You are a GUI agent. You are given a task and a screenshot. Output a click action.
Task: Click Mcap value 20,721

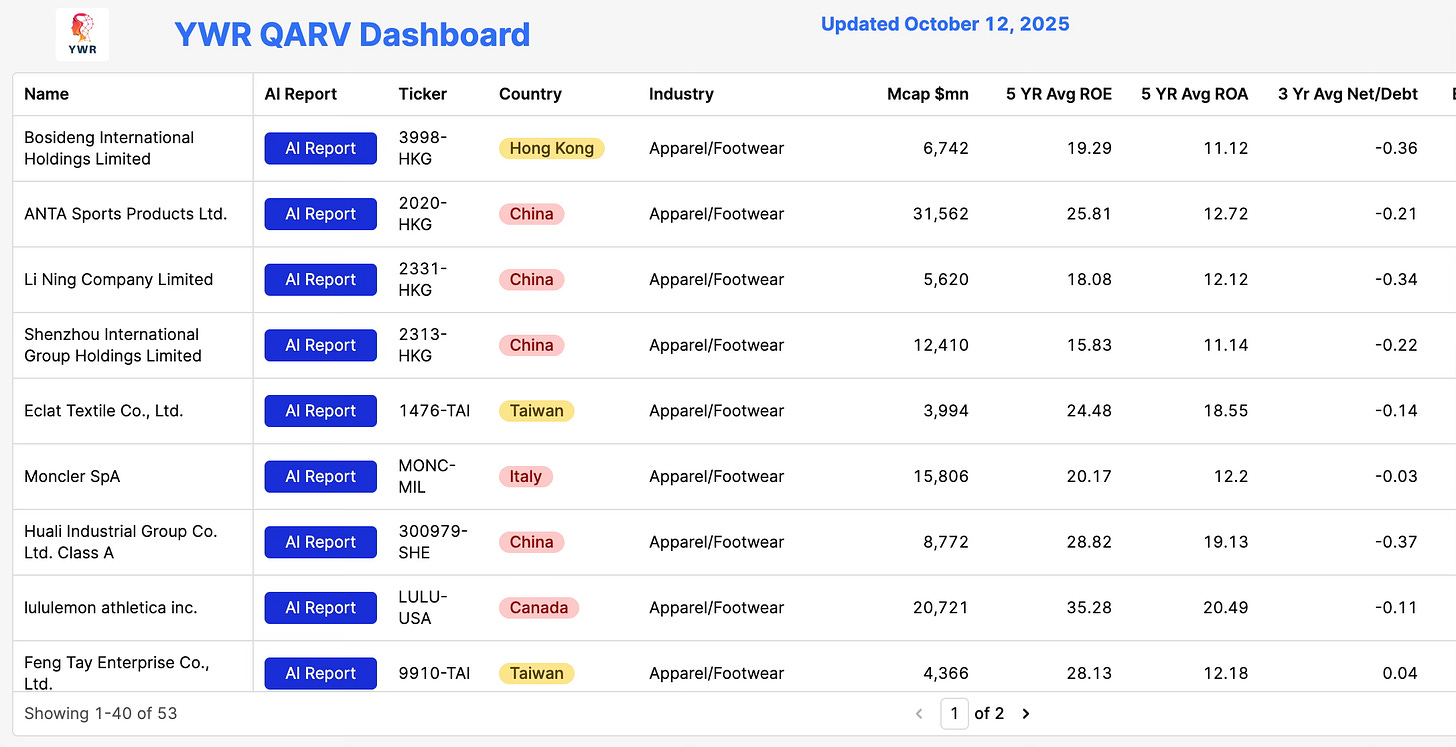pyautogui.click(x=941, y=608)
